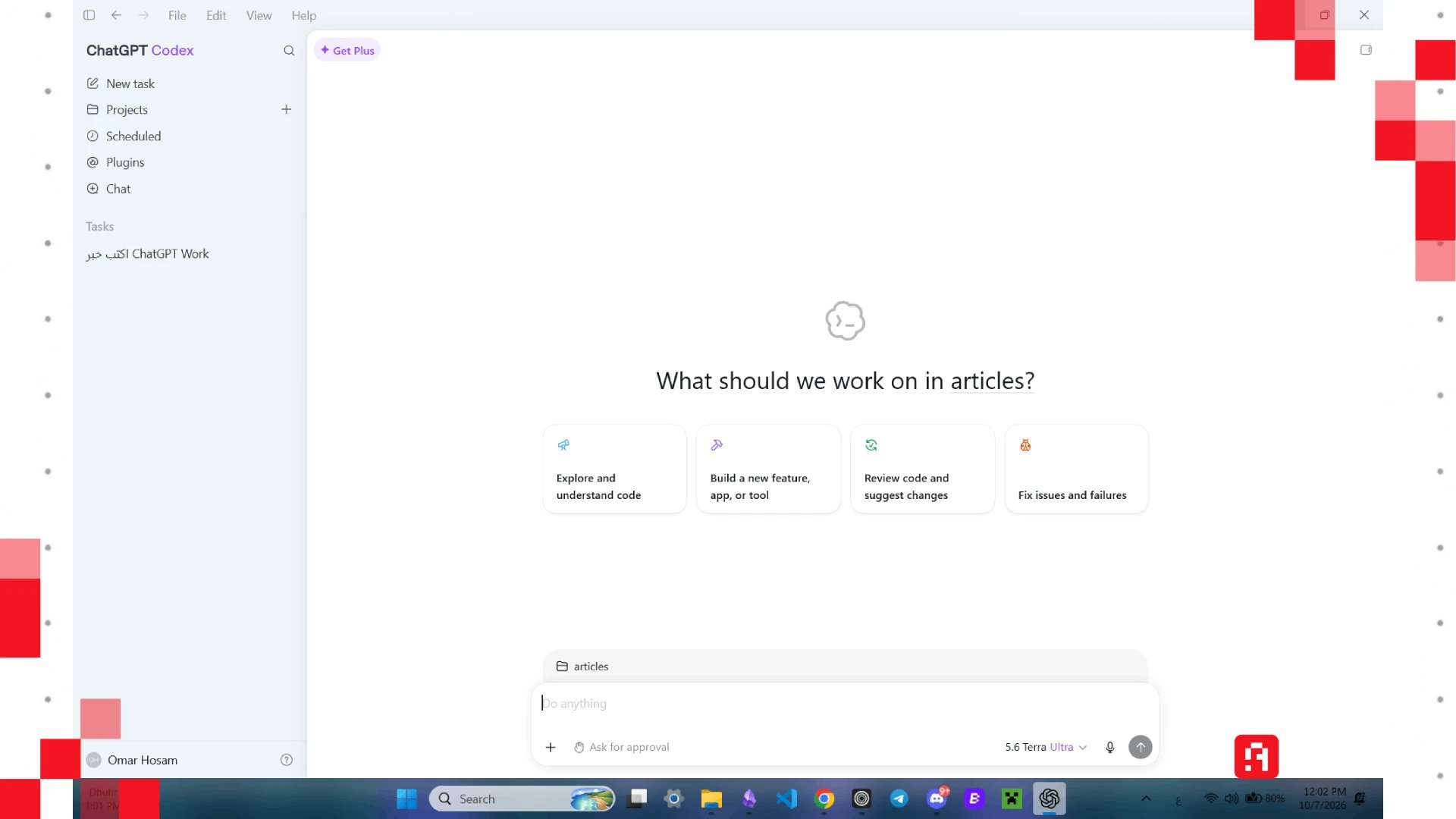The width and height of the screenshot is (1456, 819).
Task: Click the Get Plus button
Action: (x=347, y=51)
